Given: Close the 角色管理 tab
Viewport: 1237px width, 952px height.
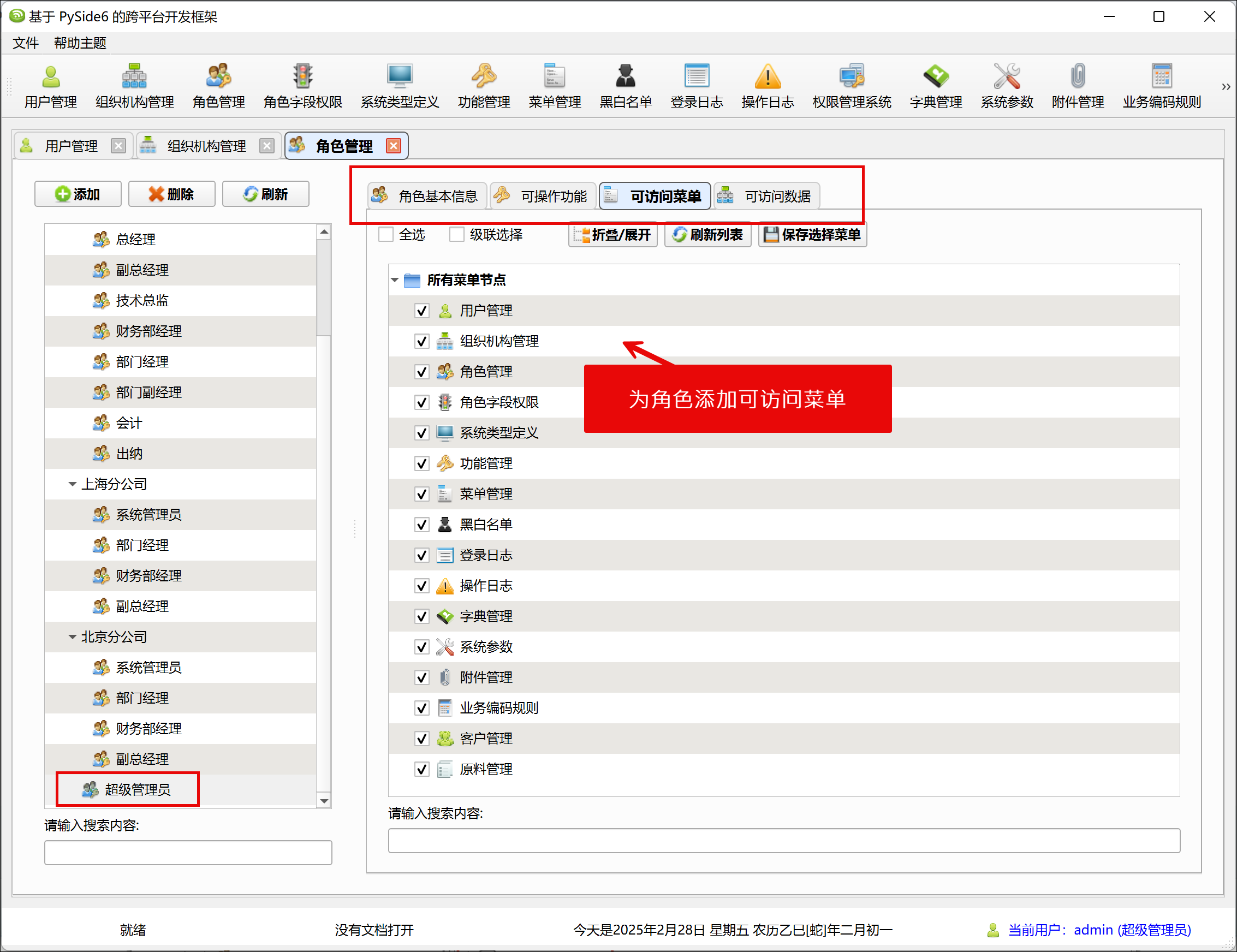Looking at the screenshot, I should point(393,146).
